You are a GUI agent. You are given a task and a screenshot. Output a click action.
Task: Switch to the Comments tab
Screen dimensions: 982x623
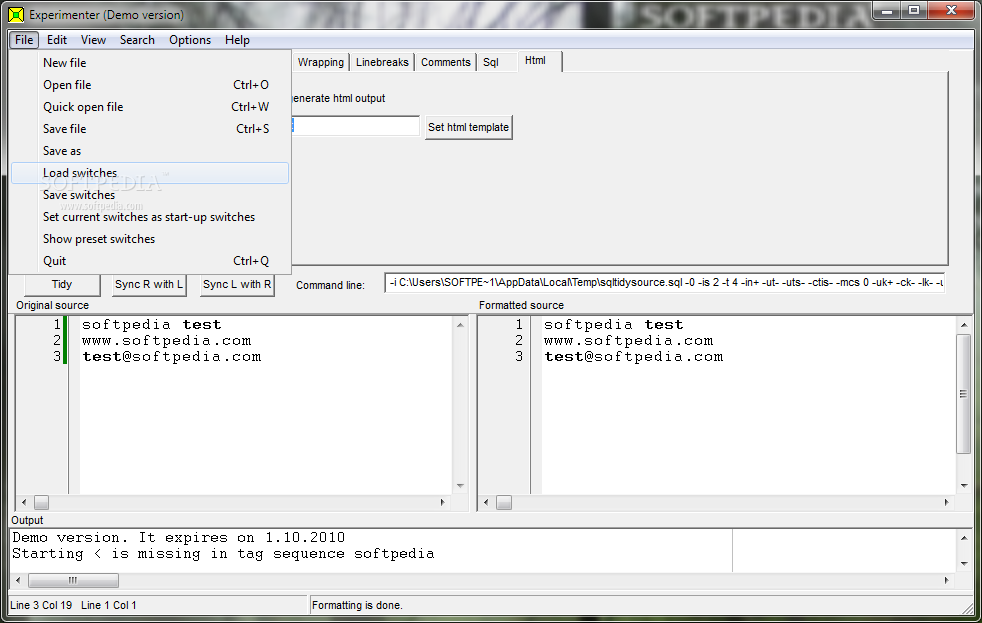click(x=445, y=62)
